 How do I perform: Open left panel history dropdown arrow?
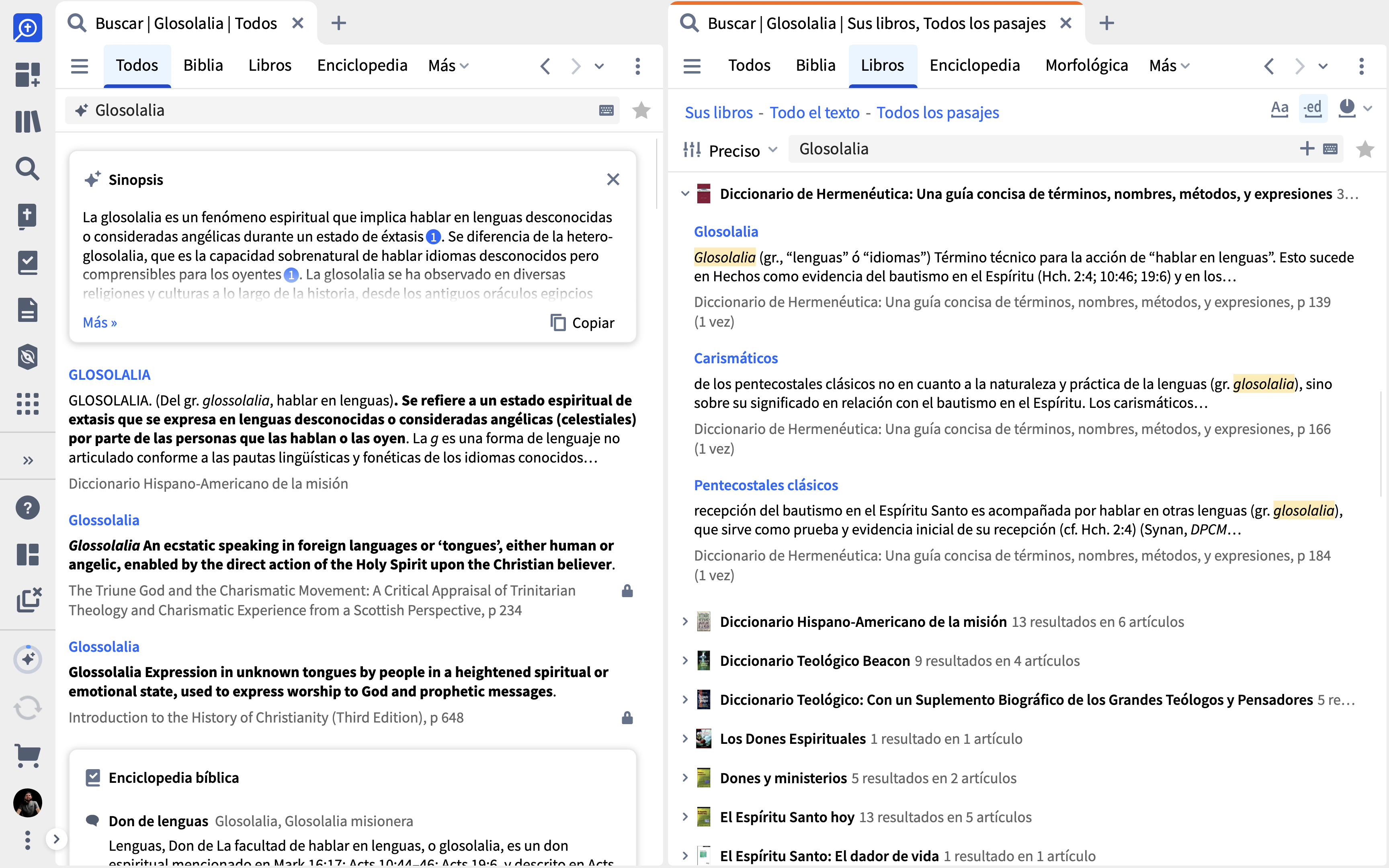pyautogui.click(x=599, y=66)
